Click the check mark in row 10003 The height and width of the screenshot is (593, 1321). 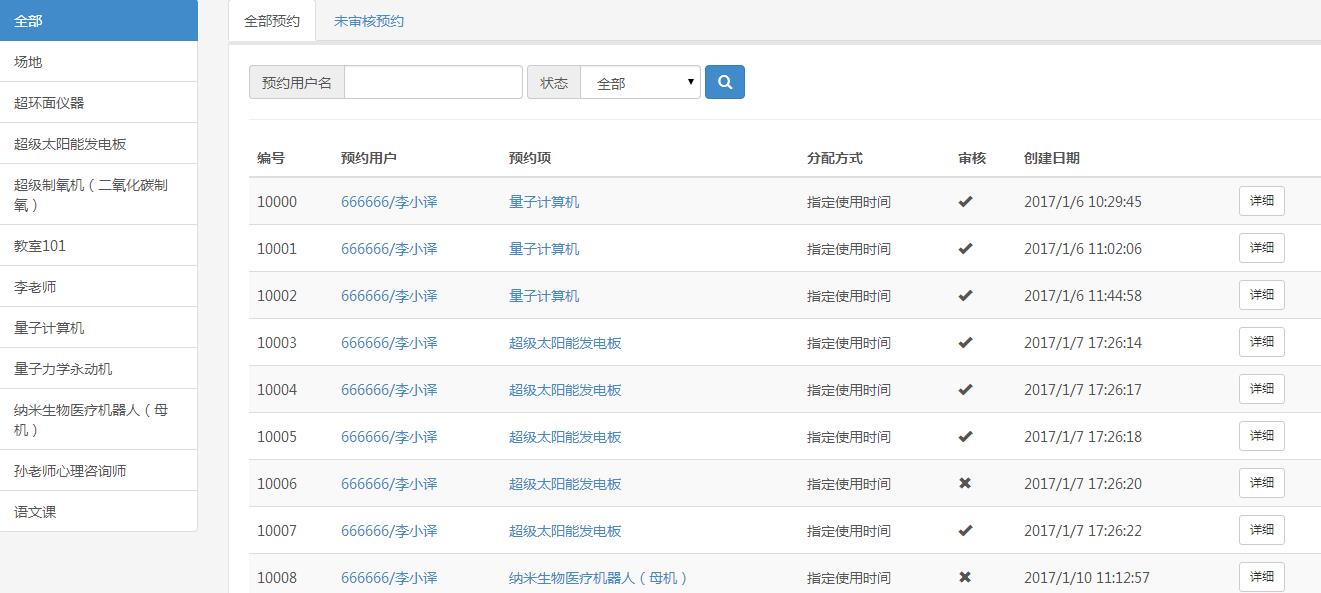pyautogui.click(x=965, y=342)
